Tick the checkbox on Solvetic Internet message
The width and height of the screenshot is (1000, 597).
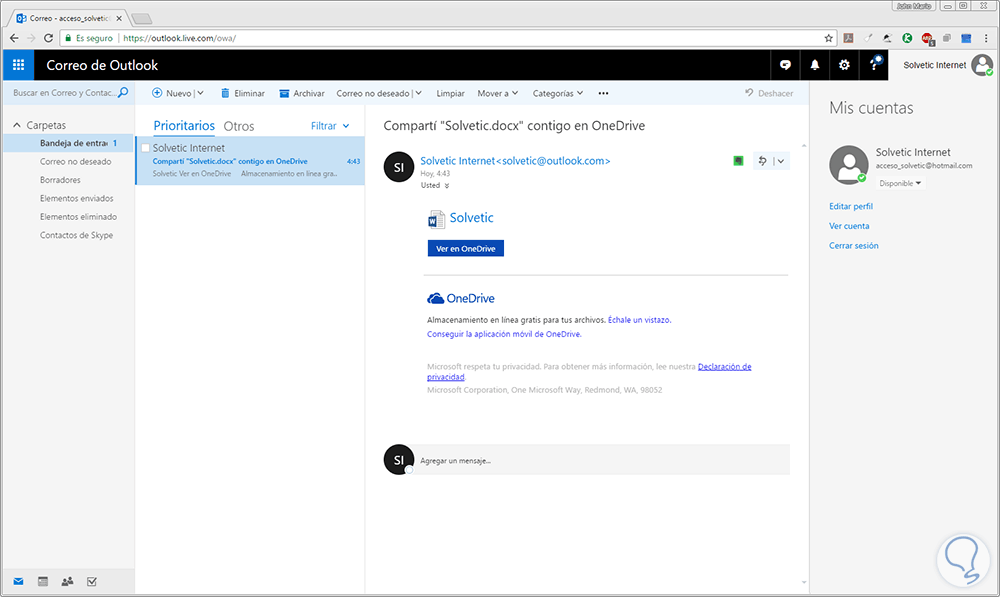coord(145,148)
